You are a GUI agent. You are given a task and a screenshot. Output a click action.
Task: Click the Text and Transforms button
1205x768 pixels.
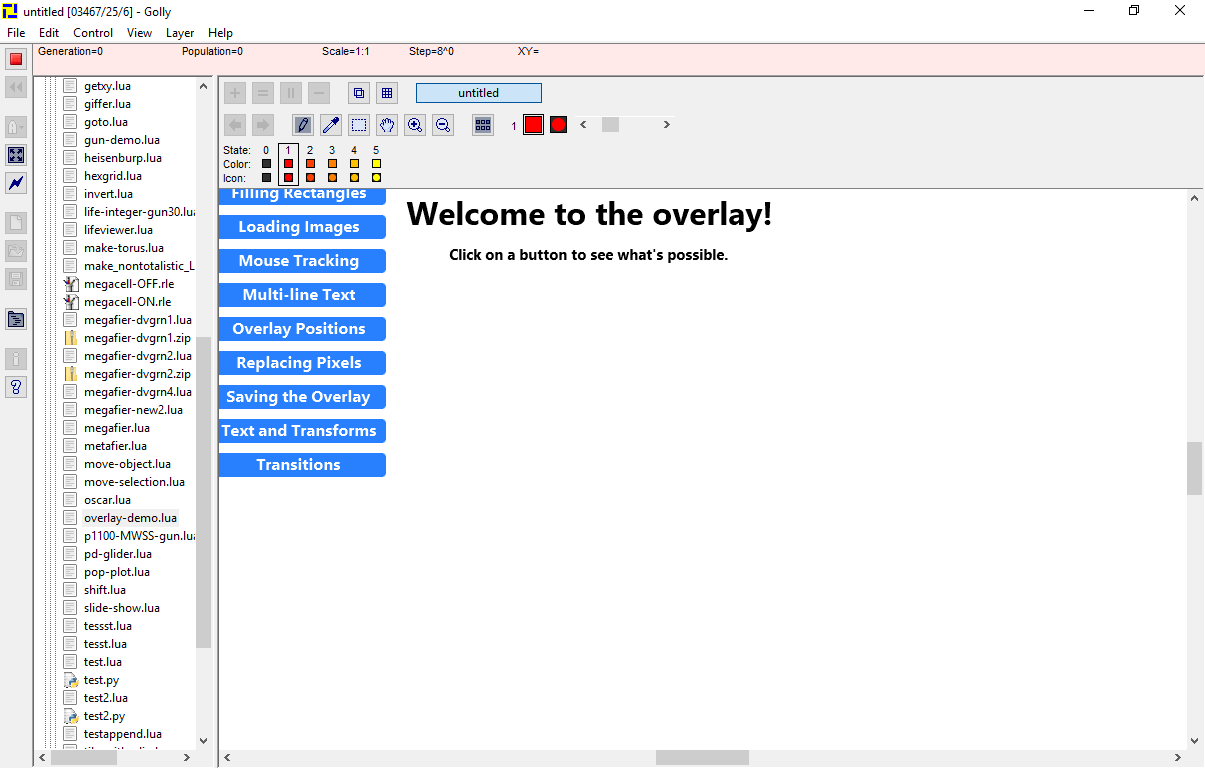tap(301, 431)
